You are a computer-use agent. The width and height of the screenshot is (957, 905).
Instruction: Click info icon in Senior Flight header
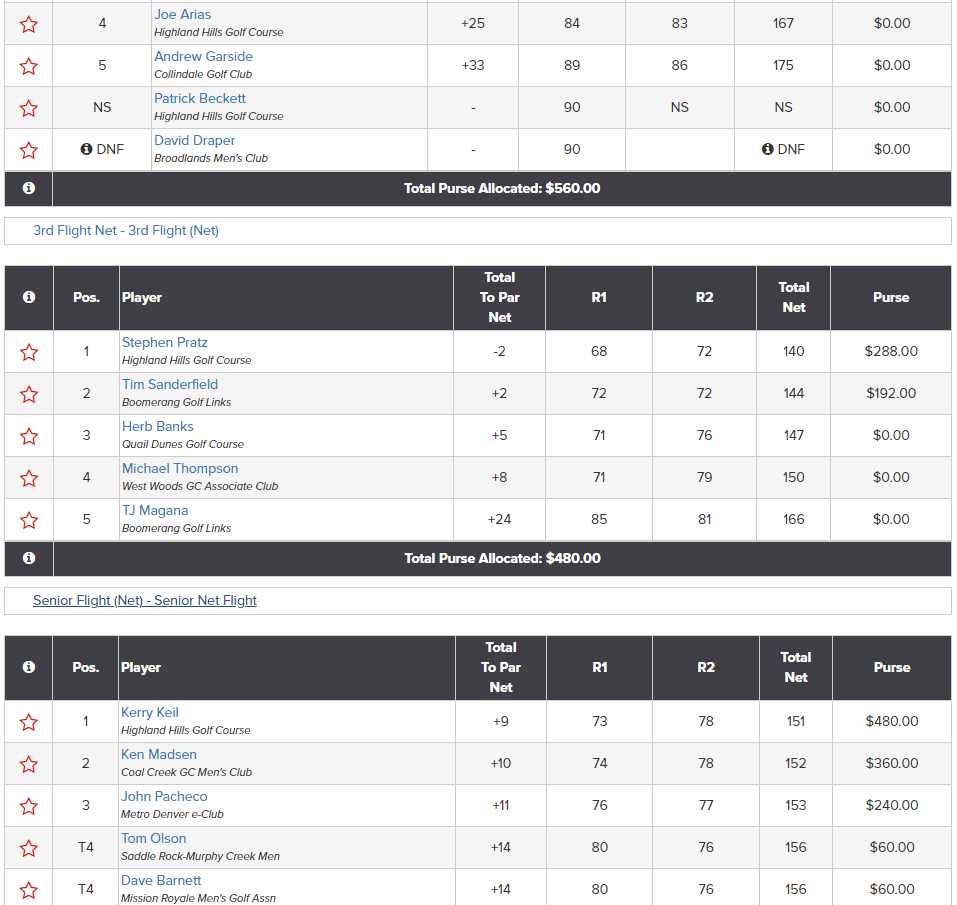point(29,667)
